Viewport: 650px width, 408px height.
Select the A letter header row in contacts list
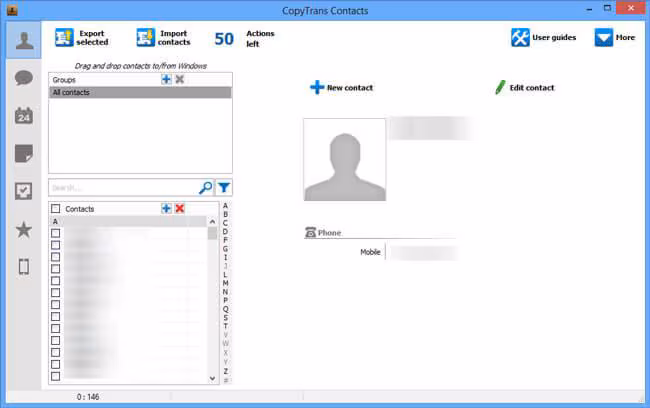[x=128, y=221]
